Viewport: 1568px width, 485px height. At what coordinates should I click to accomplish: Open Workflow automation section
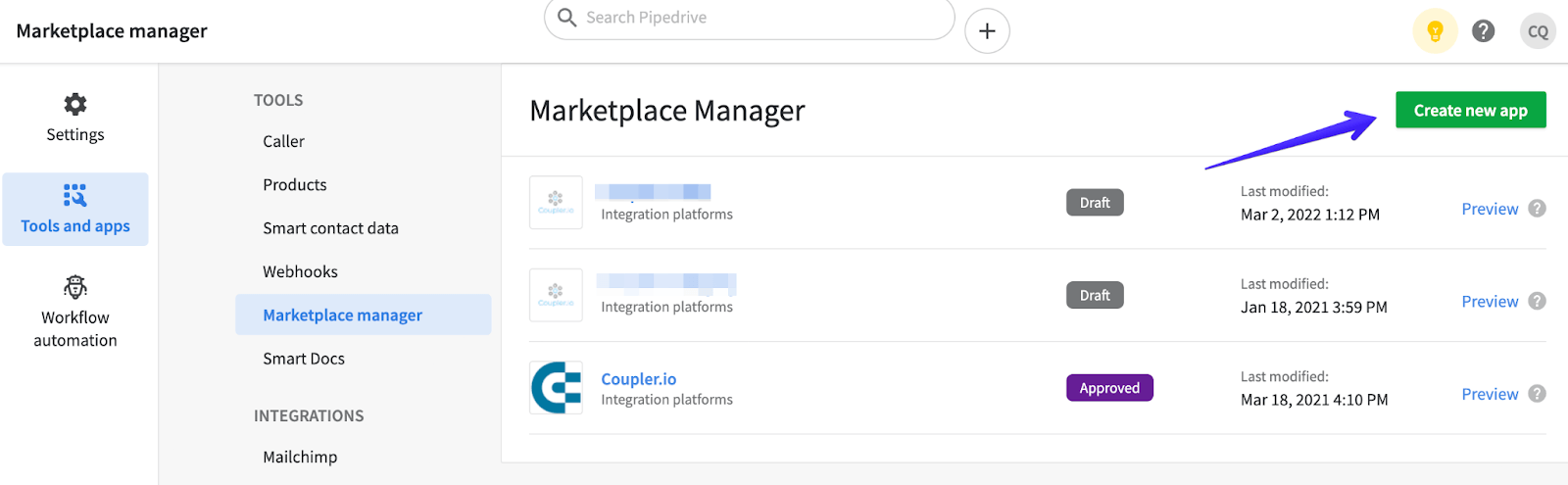[75, 313]
